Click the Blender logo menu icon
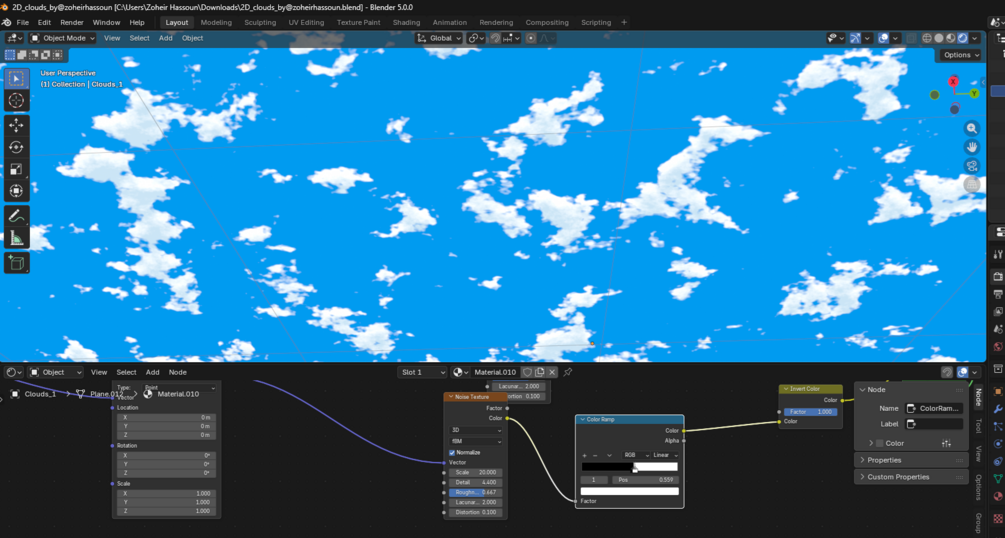This screenshot has height=538, width=1005. tap(6, 22)
